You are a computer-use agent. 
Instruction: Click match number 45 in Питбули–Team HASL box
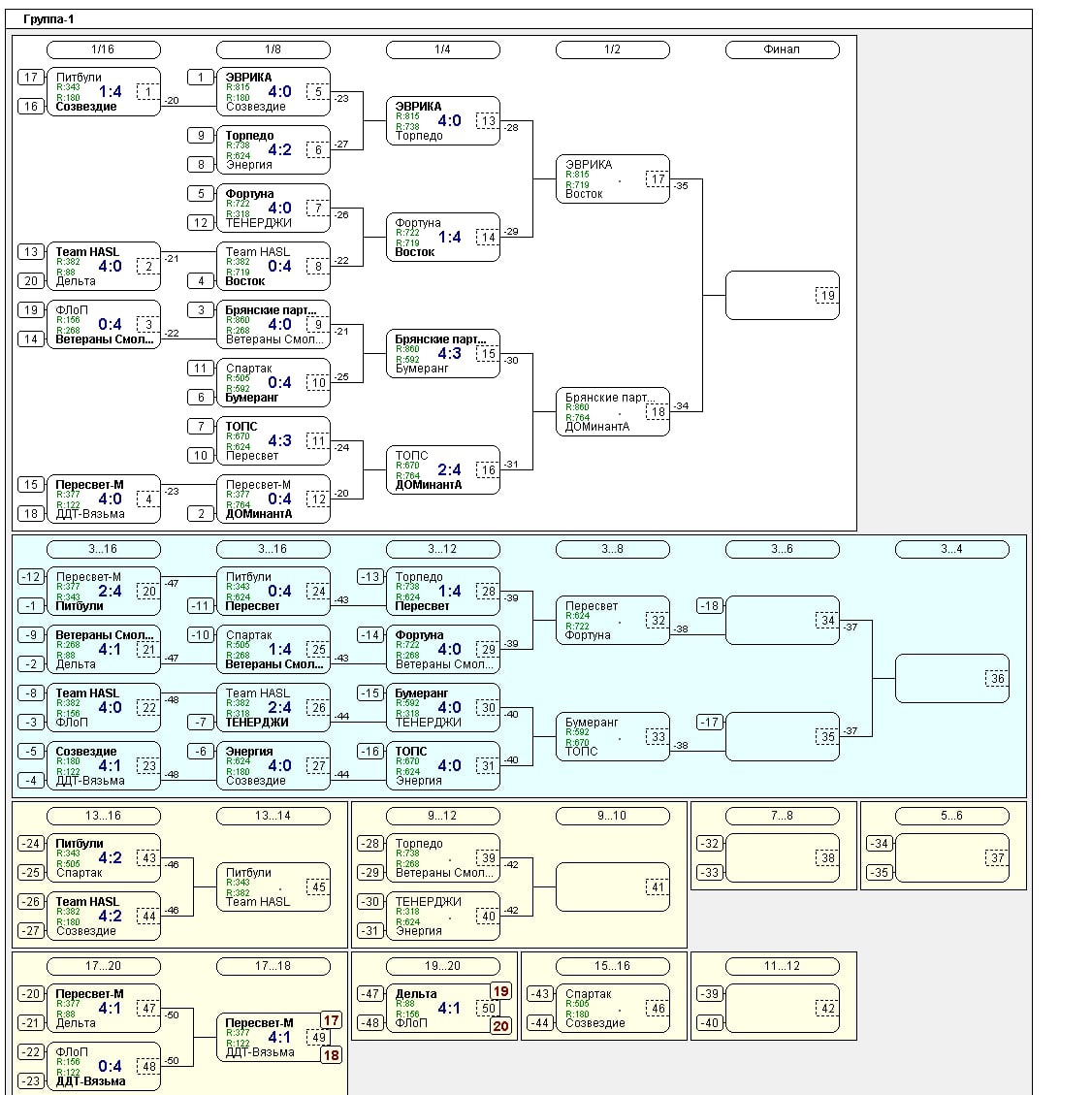tap(317, 887)
